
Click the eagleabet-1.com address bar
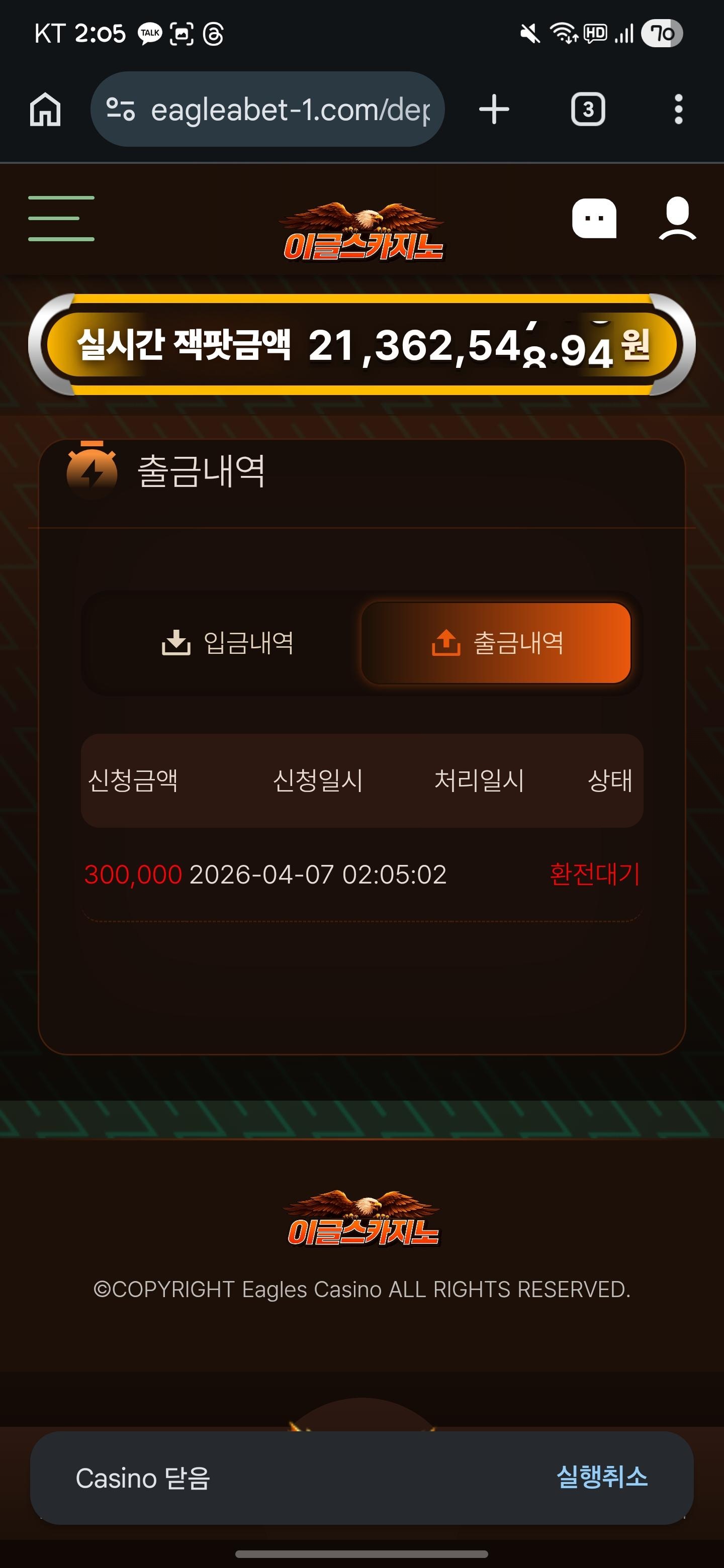[x=267, y=110]
